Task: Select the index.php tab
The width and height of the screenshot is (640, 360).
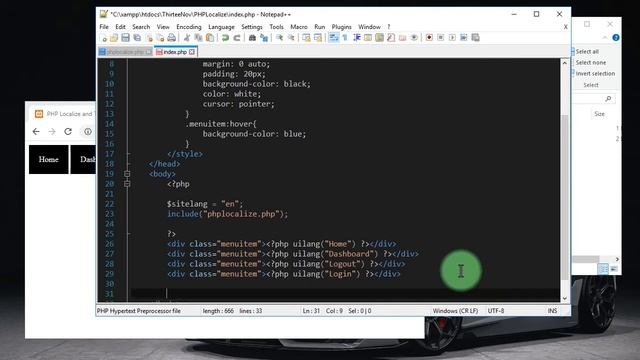Action: (x=175, y=52)
